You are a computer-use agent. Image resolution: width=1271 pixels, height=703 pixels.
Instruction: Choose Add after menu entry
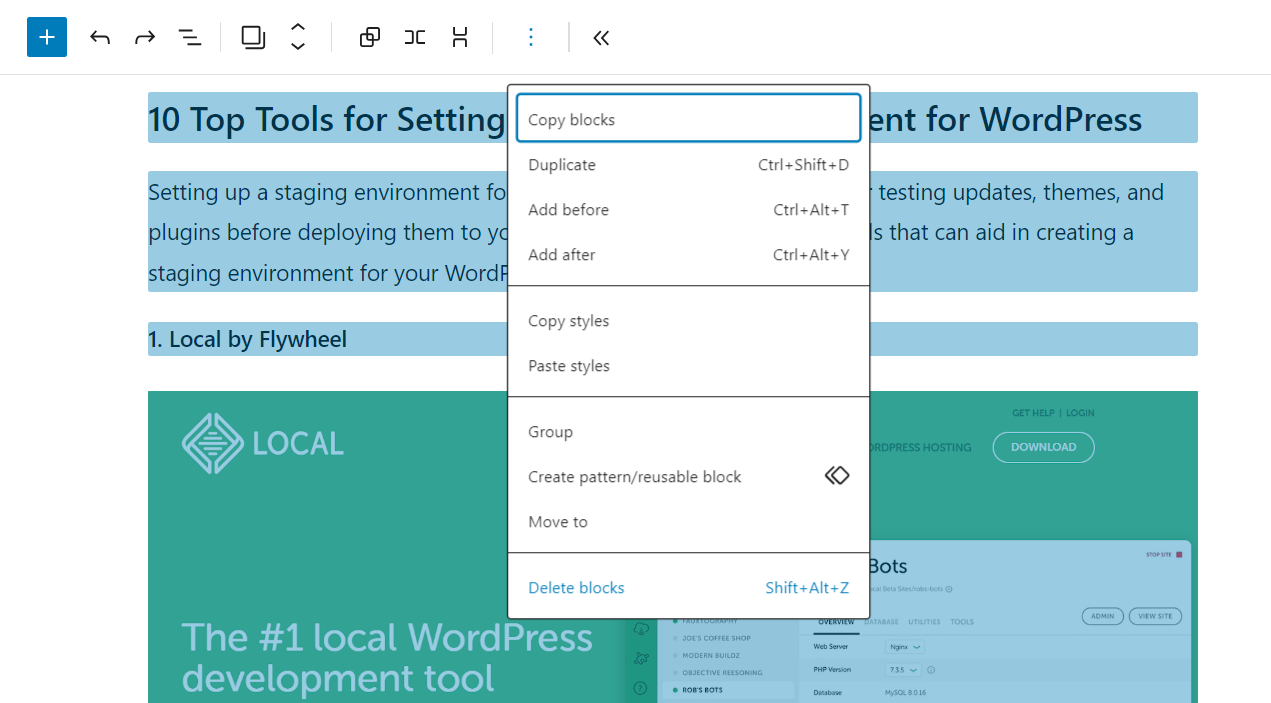click(689, 255)
